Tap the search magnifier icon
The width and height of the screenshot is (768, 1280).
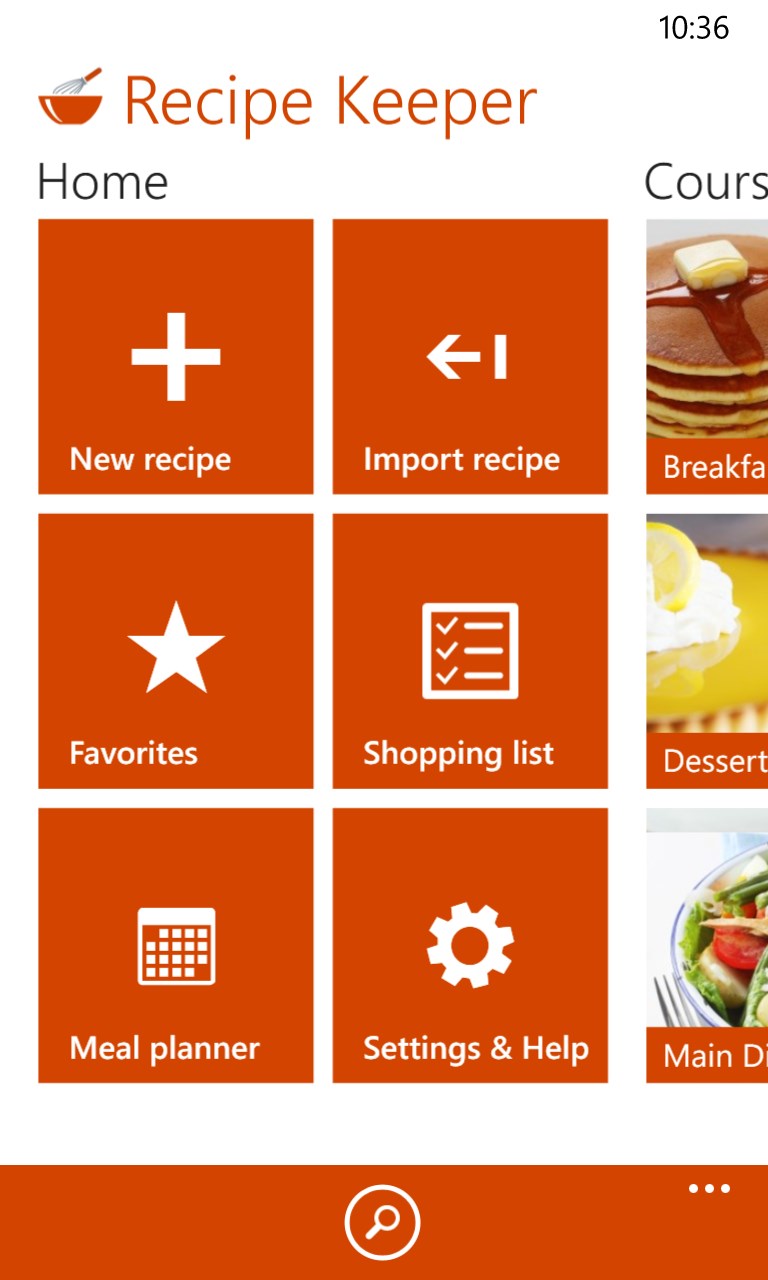click(383, 1222)
